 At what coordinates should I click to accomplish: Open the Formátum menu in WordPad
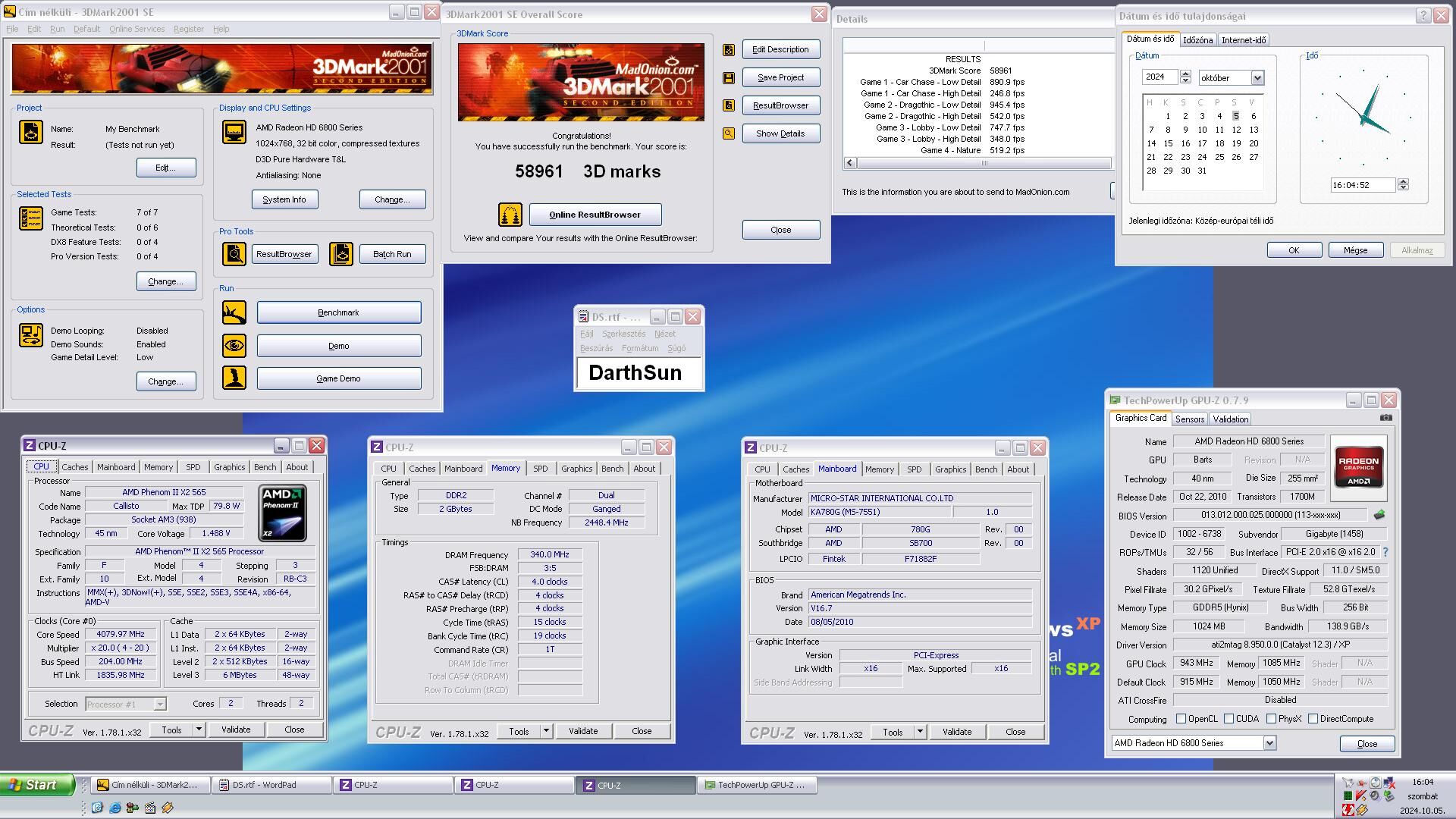tap(640, 348)
